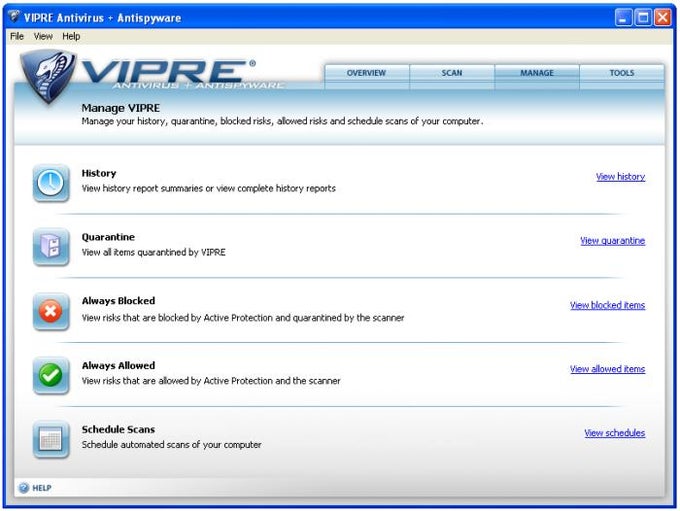680x511 pixels.
Task: Open the View schedules link
Action: coord(615,433)
